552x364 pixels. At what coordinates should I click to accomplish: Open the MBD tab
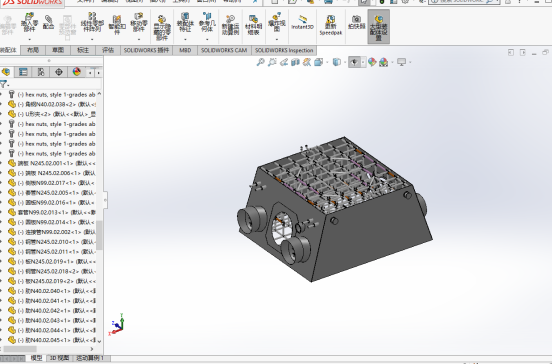tap(185, 50)
